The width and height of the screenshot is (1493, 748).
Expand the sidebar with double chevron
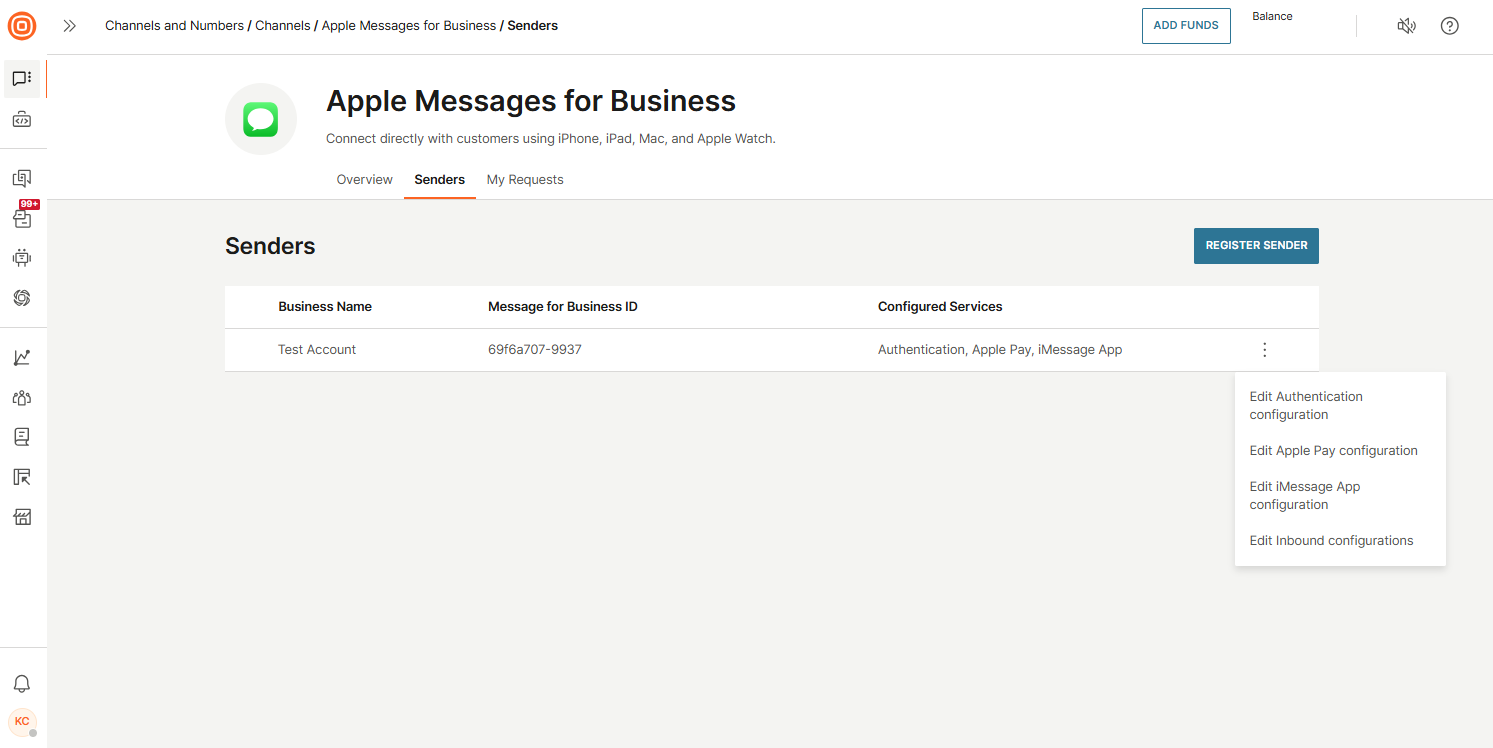pyautogui.click(x=69, y=26)
